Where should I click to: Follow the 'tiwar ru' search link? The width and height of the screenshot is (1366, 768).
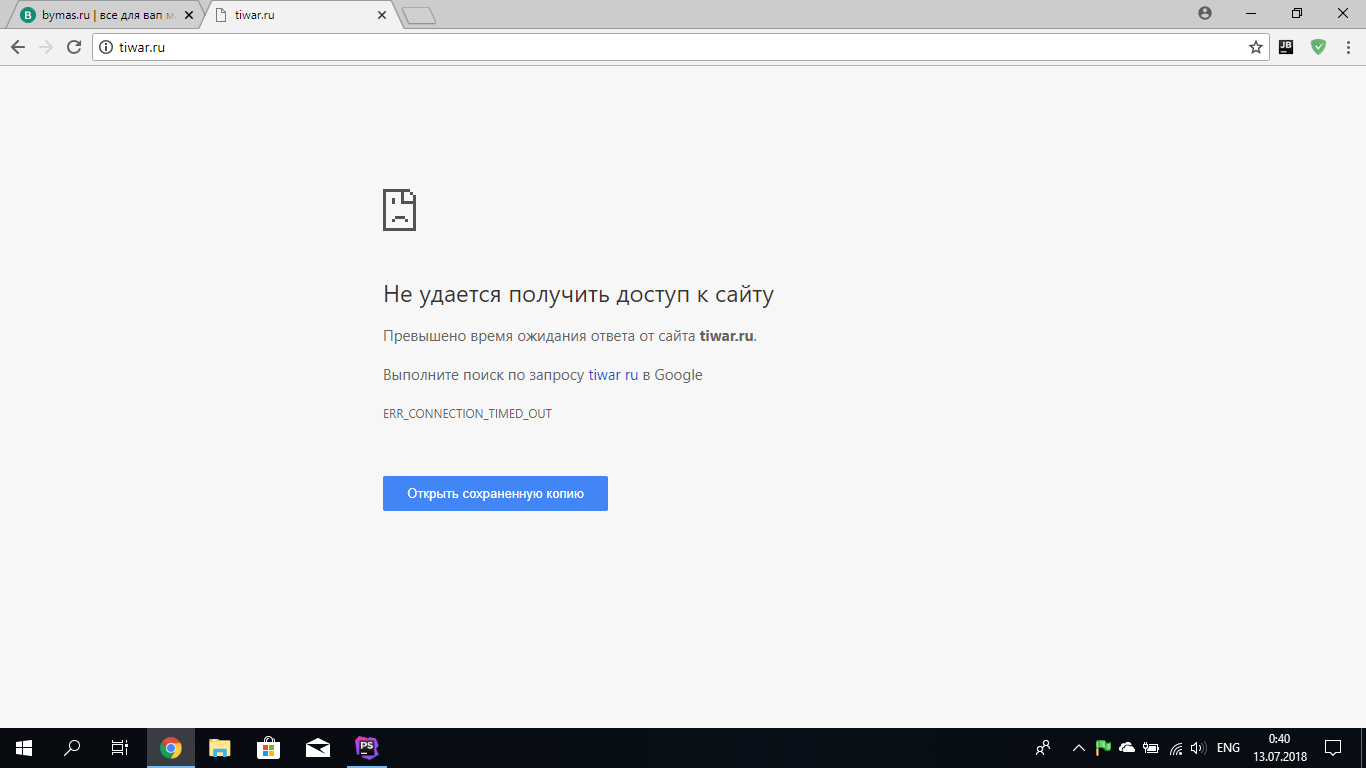pos(612,375)
